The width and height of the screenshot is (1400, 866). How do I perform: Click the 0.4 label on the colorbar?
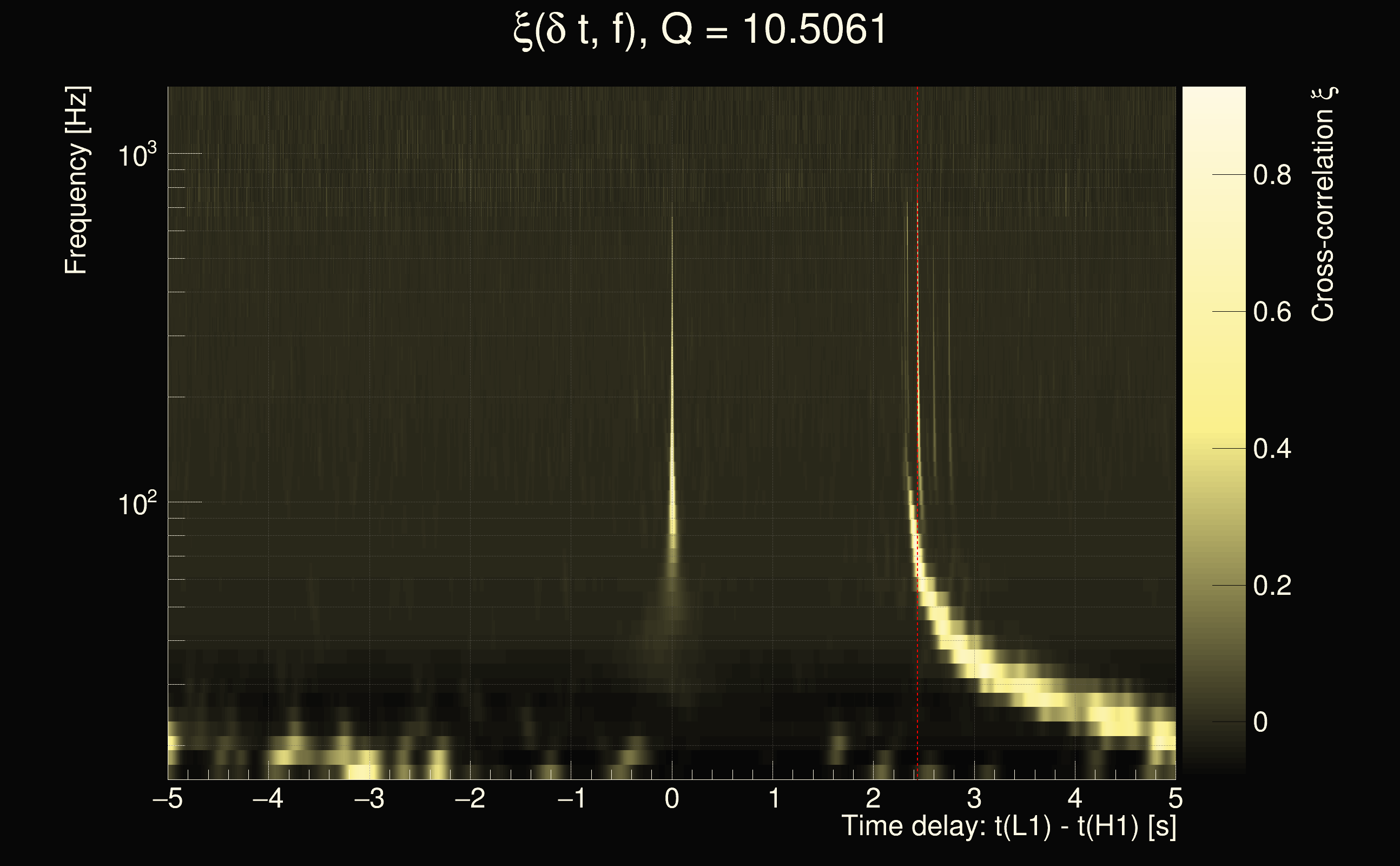click(1272, 449)
